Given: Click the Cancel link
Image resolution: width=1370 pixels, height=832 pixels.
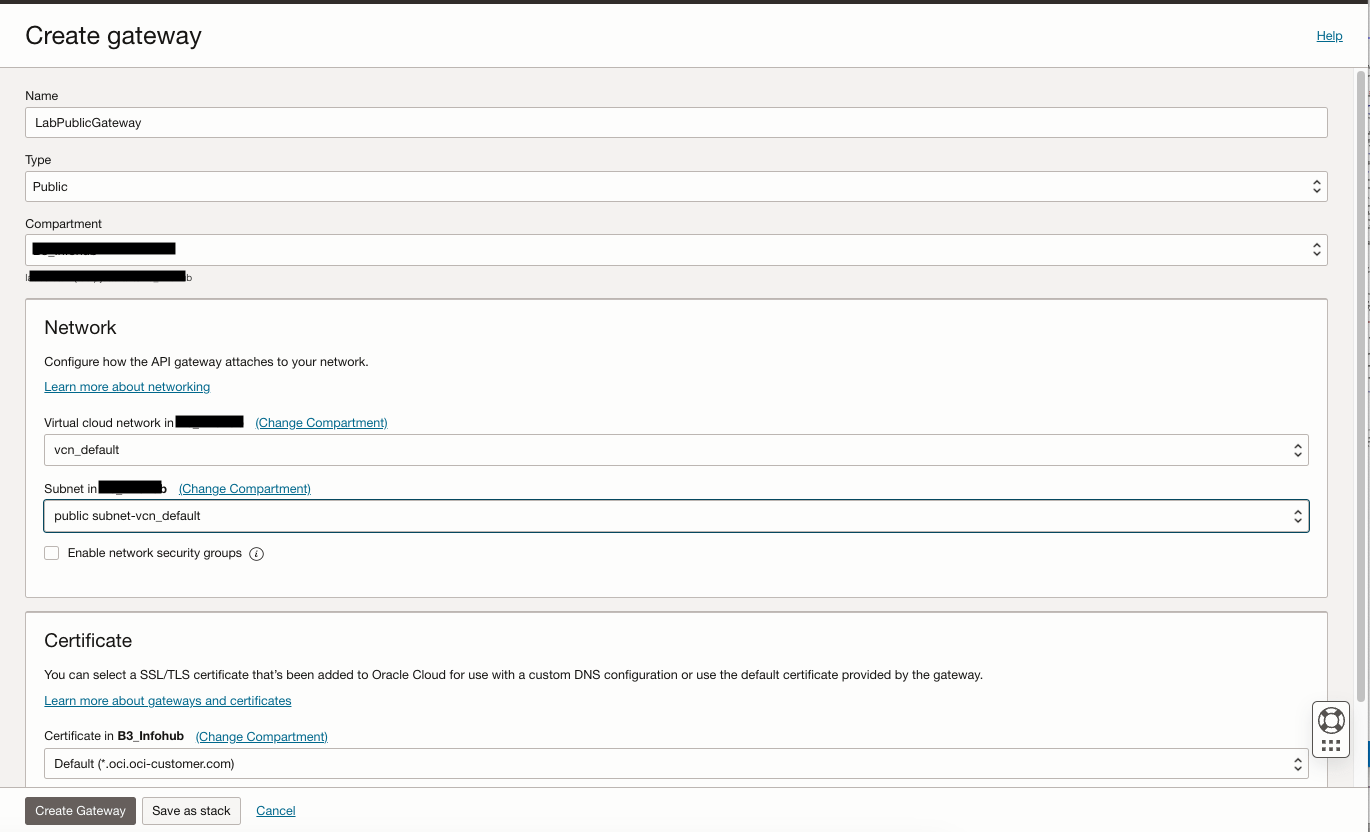Looking at the screenshot, I should pos(275,810).
